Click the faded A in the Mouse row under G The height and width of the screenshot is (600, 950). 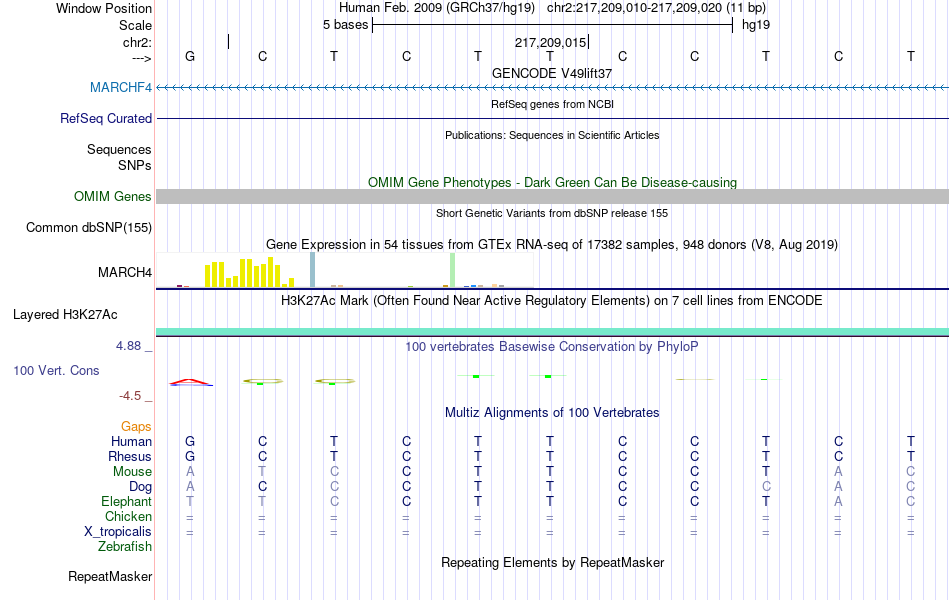pos(190,472)
